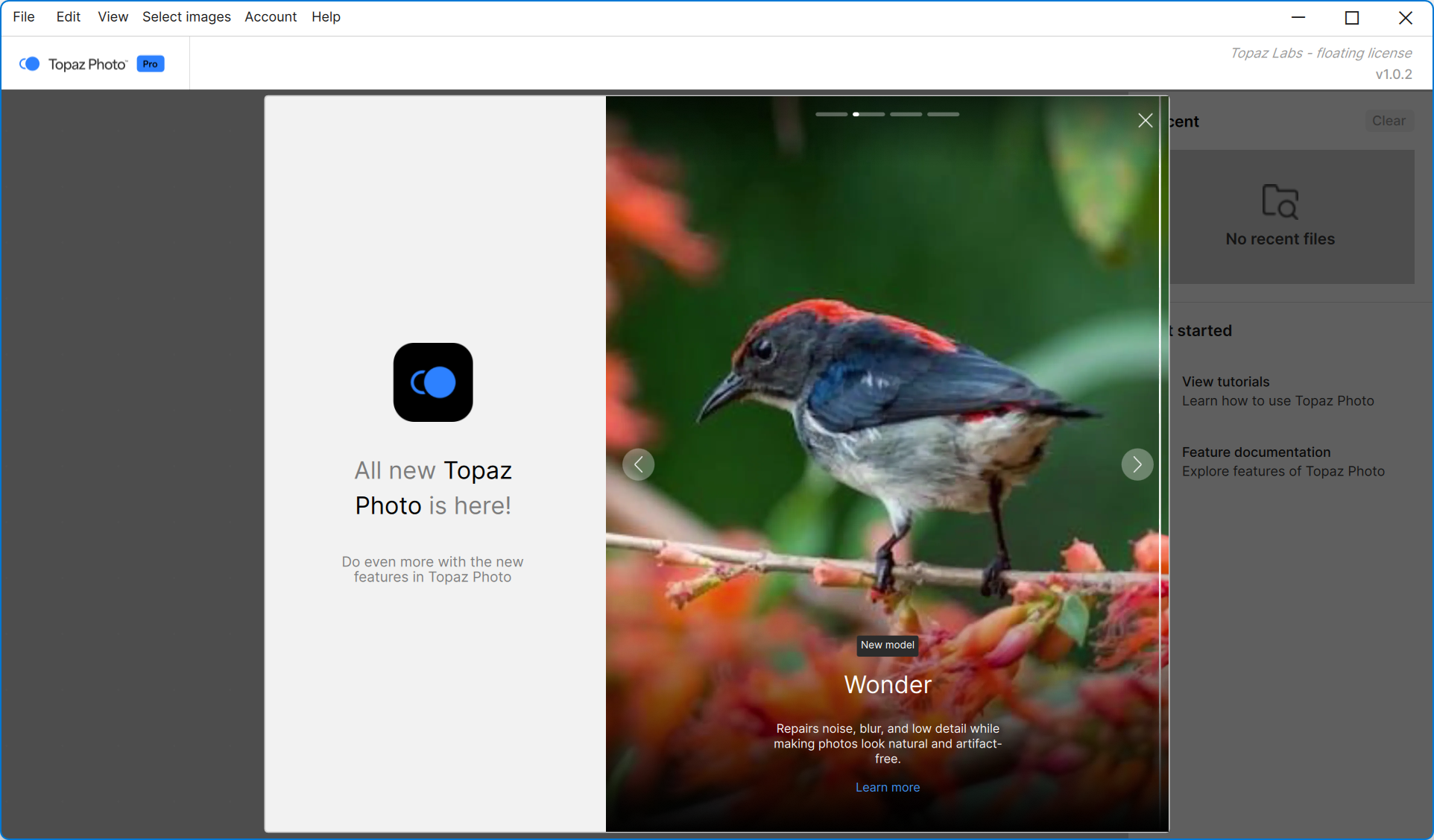This screenshot has width=1434, height=840.
Task: Open the File menu
Action: pyautogui.click(x=24, y=16)
